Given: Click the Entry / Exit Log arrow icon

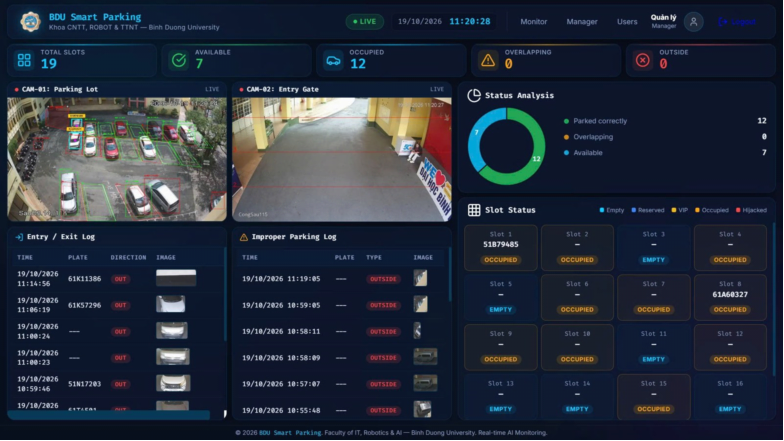Looking at the screenshot, I should pyautogui.click(x=19, y=237).
